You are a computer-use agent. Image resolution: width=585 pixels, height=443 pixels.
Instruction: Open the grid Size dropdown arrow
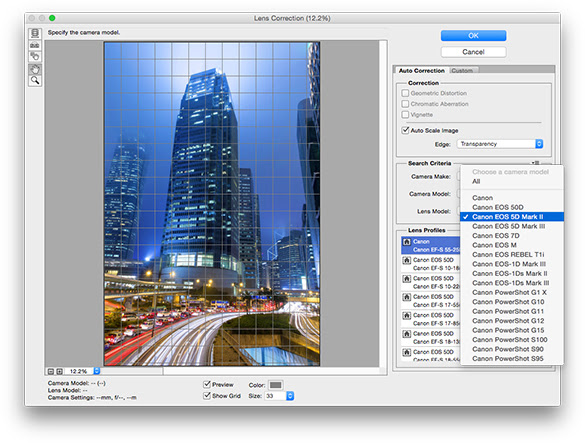(290, 396)
